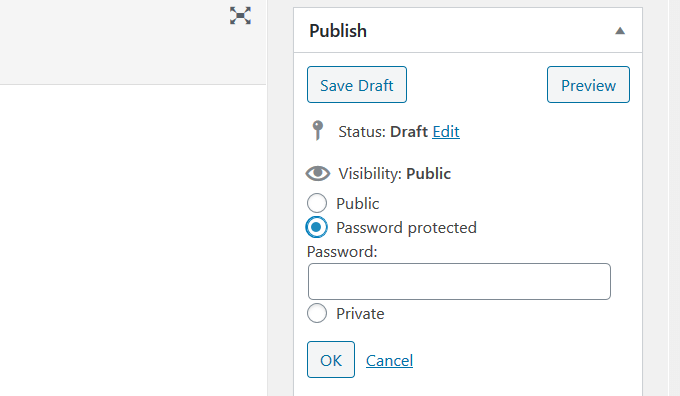
Task: Cancel the visibility changes
Action: [389, 360]
